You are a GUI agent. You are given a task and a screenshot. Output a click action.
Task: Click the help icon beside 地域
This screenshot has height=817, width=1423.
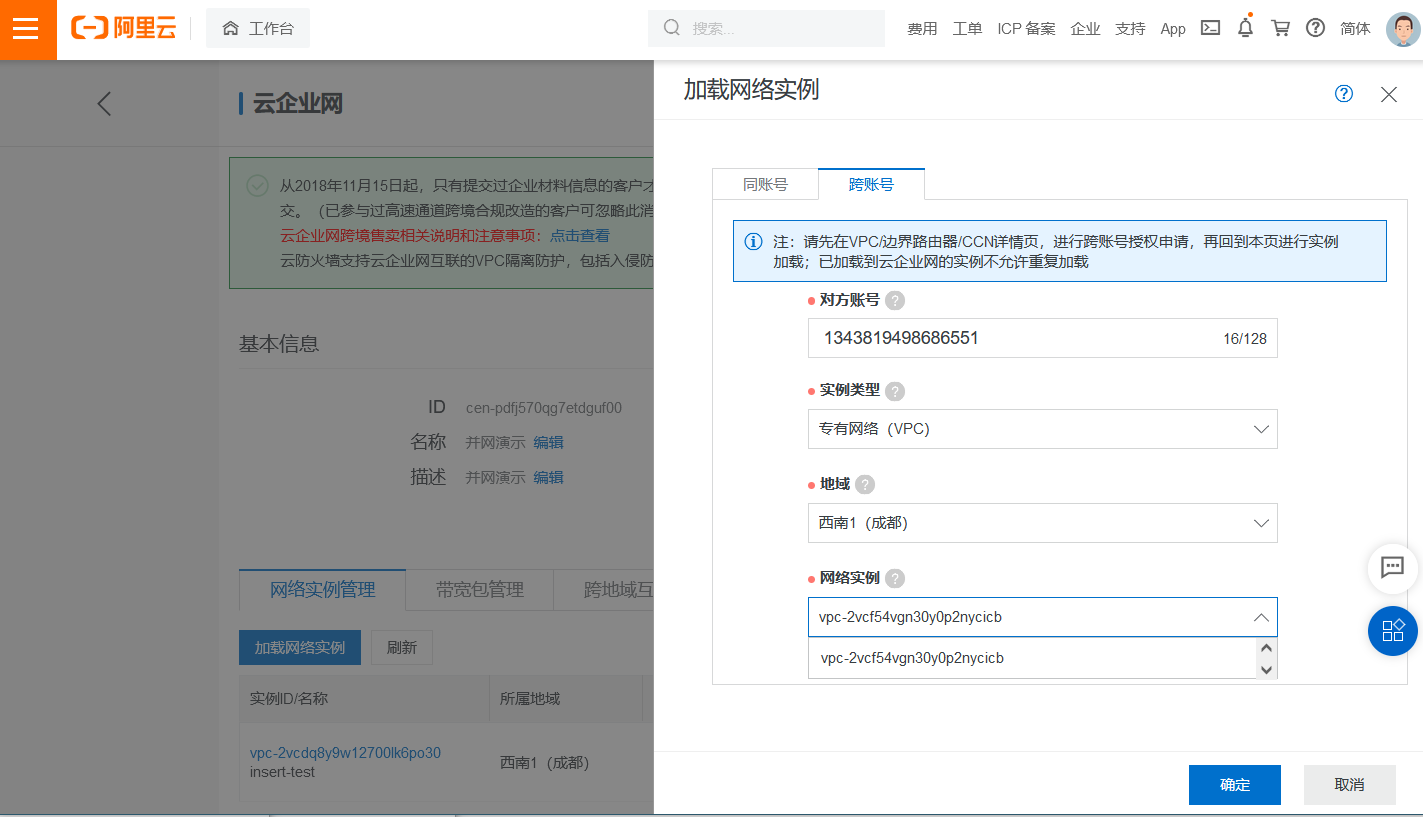pyautogui.click(x=865, y=484)
